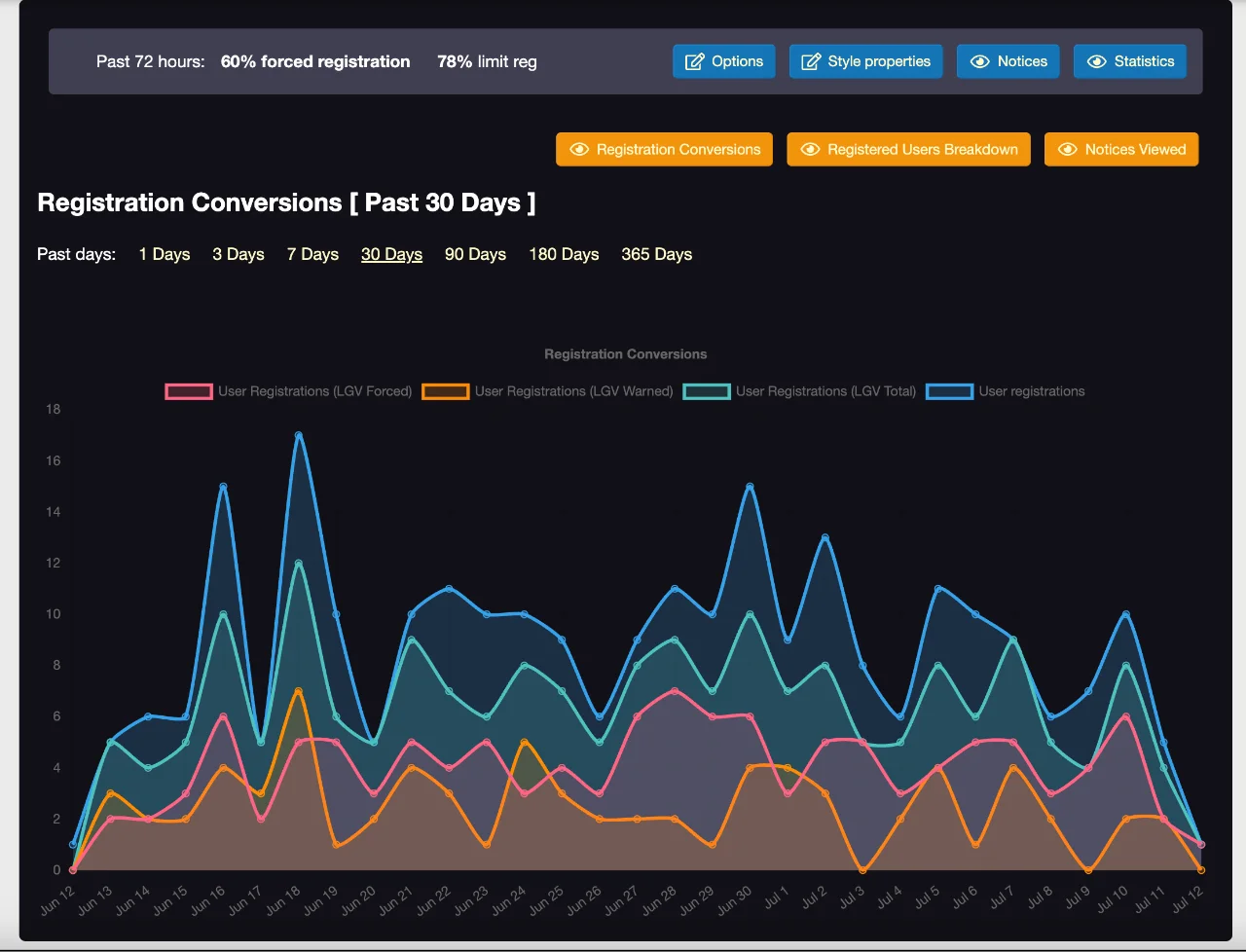Show the past 90 Days
The width and height of the screenshot is (1246, 952).
tap(475, 254)
